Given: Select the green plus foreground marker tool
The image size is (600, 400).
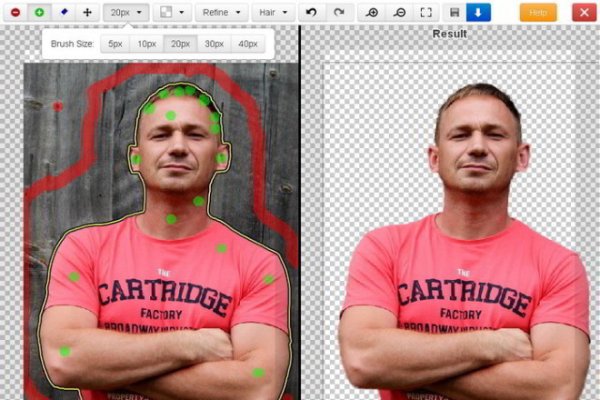Looking at the screenshot, I should point(39,13).
